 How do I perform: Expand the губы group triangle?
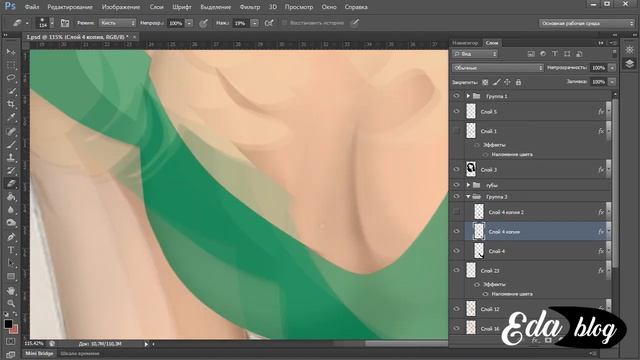click(x=468, y=185)
